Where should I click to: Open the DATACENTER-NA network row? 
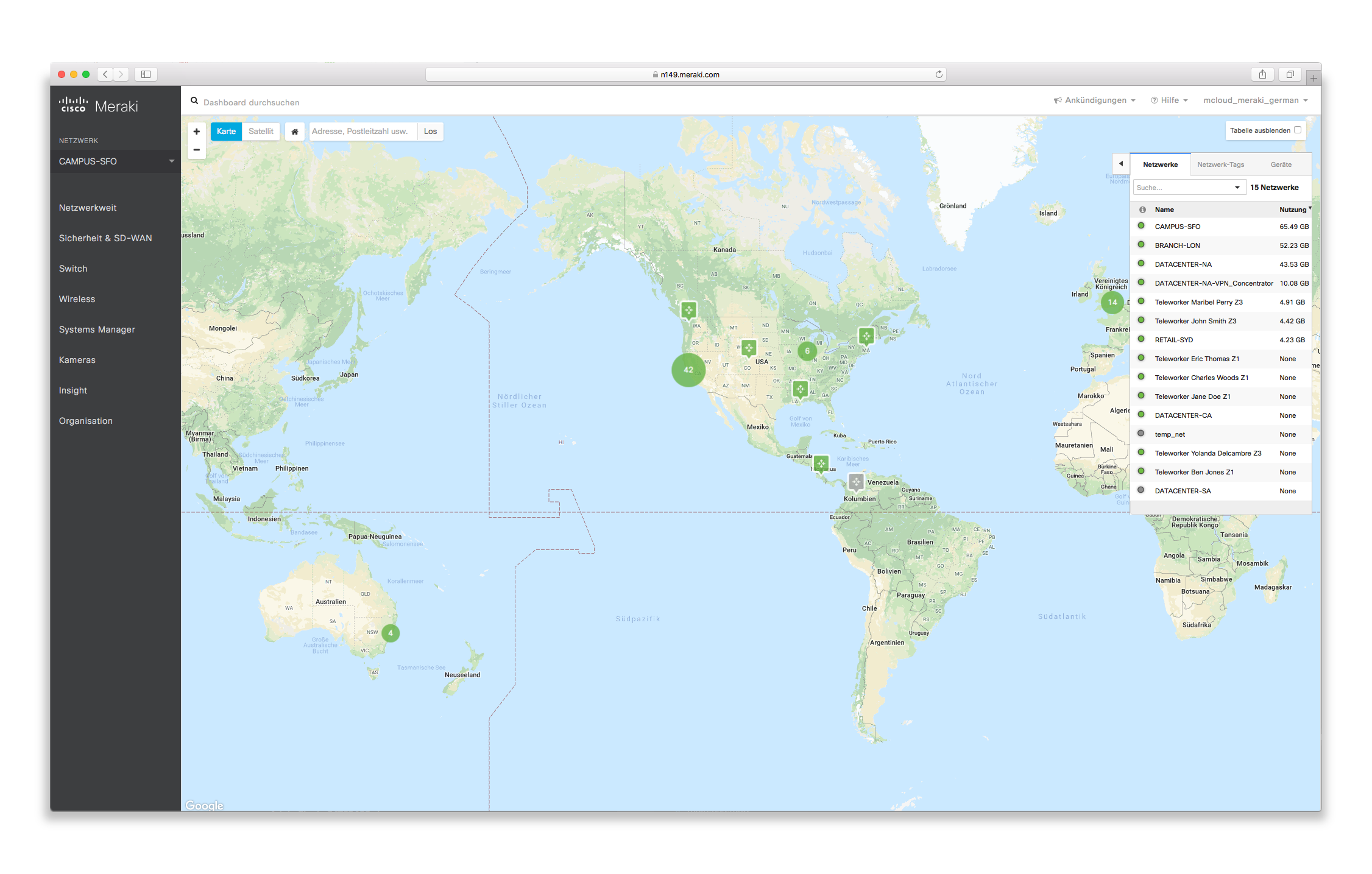1221,264
